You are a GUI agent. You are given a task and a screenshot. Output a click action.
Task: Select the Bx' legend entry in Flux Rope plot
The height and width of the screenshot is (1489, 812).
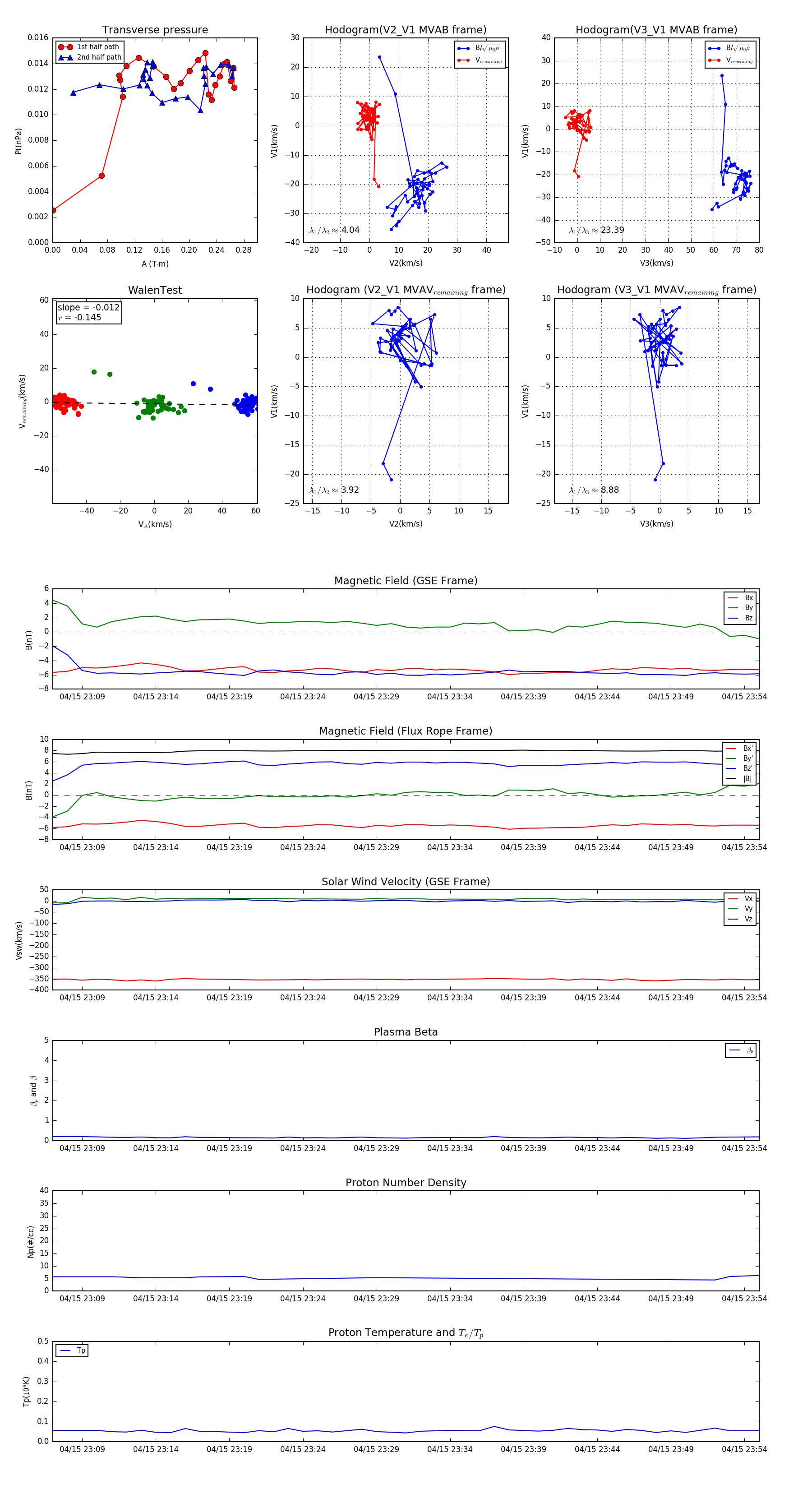(740, 749)
